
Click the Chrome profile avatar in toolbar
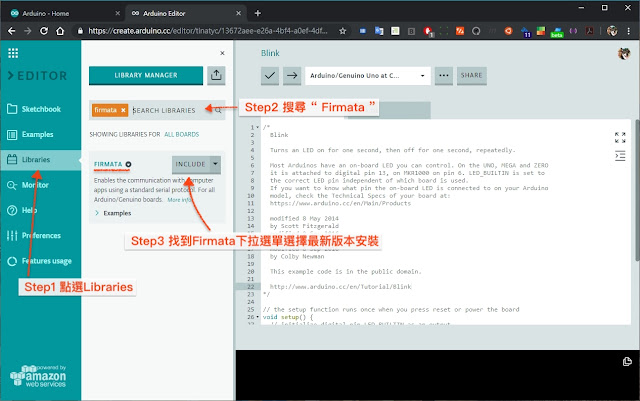612,31
